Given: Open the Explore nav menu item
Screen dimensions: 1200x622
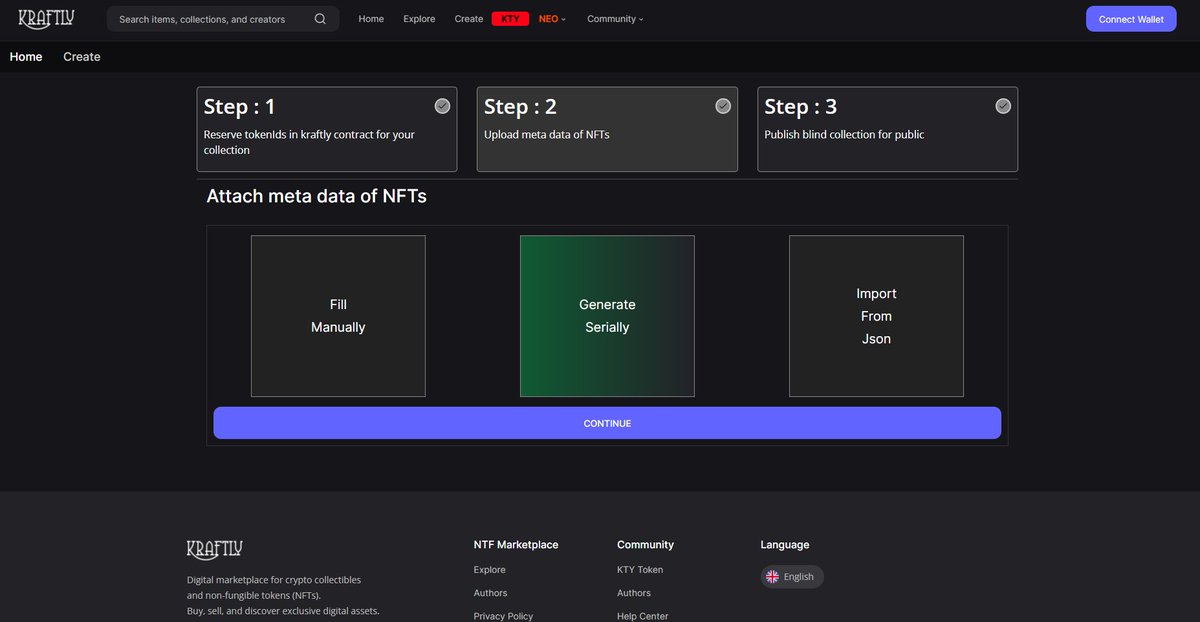Looking at the screenshot, I should pyautogui.click(x=419, y=19).
